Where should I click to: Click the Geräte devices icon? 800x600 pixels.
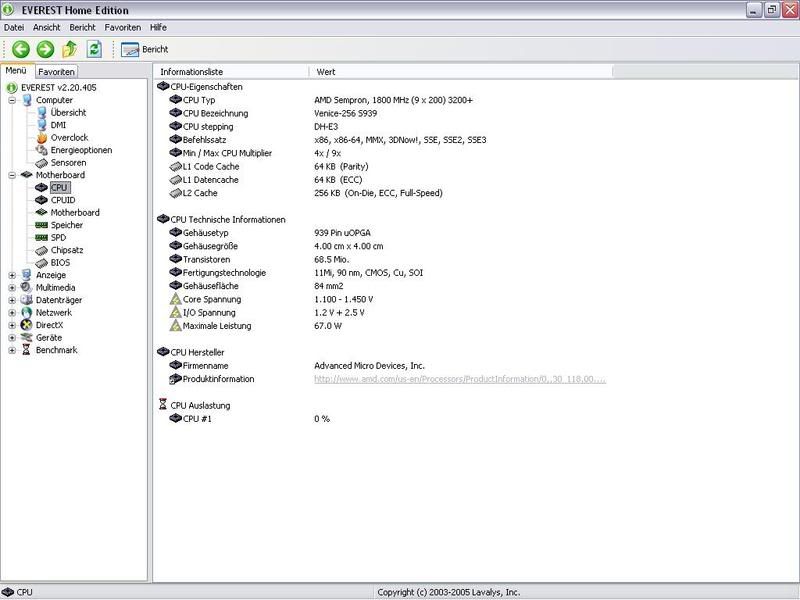pos(27,338)
